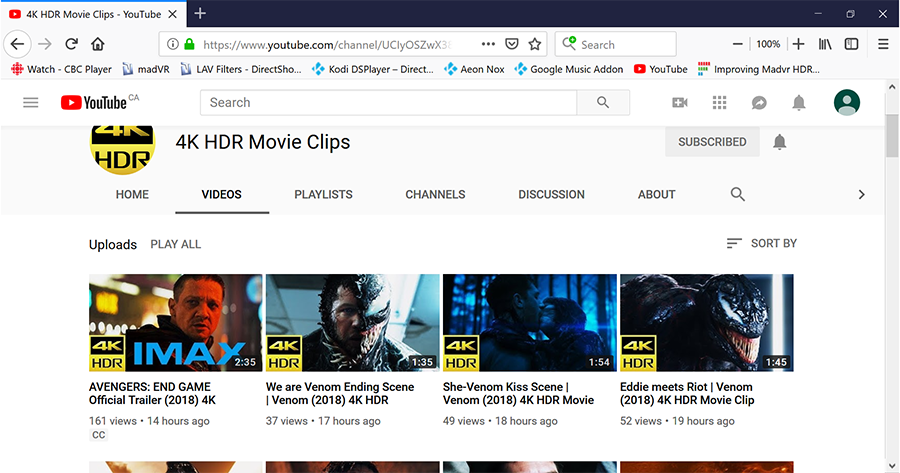Click the create video camera icon
Viewport: 900px width, 473px height.
click(680, 103)
